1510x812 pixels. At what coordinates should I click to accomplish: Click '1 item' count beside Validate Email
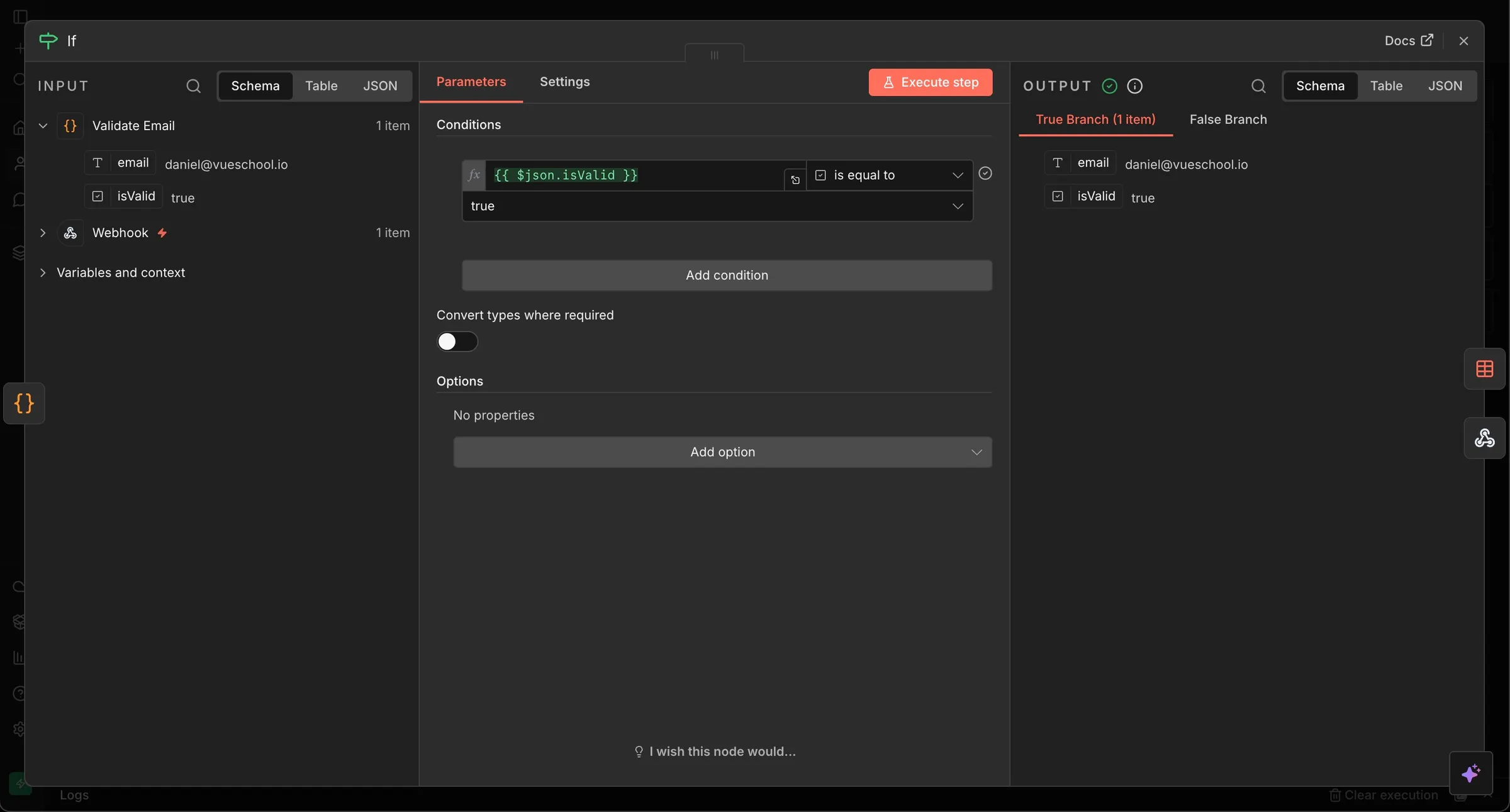click(393, 126)
